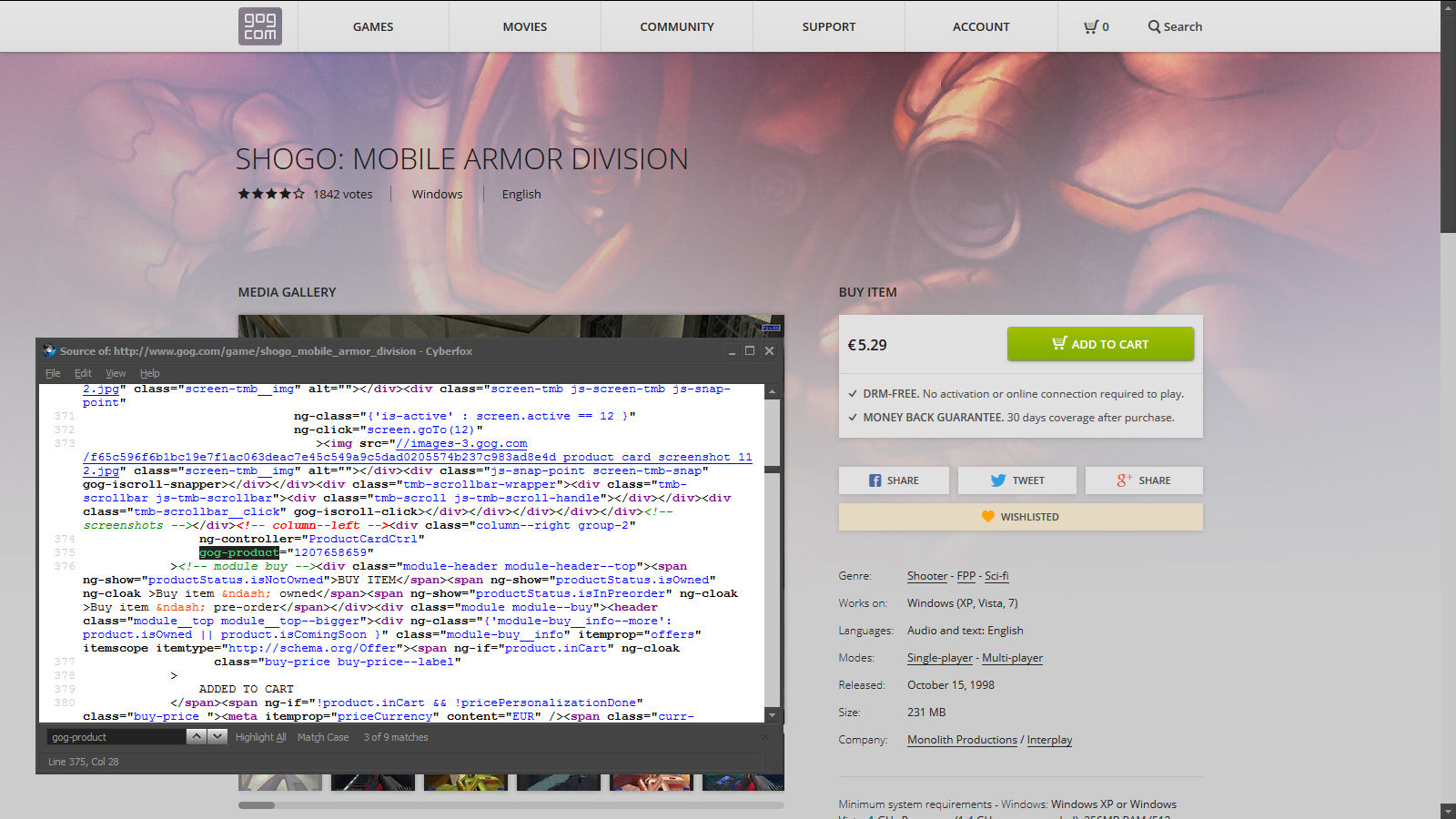Click the highlighted gog-product text in source
This screenshot has height=819, width=1456.
click(238, 552)
